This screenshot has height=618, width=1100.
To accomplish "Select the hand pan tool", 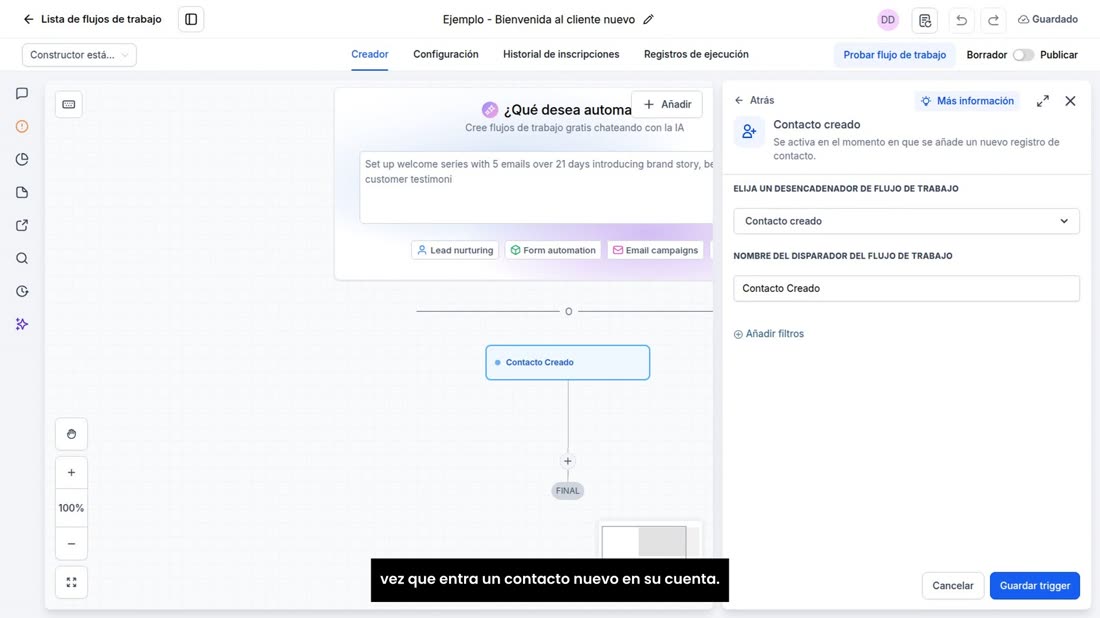I will tap(72, 434).
